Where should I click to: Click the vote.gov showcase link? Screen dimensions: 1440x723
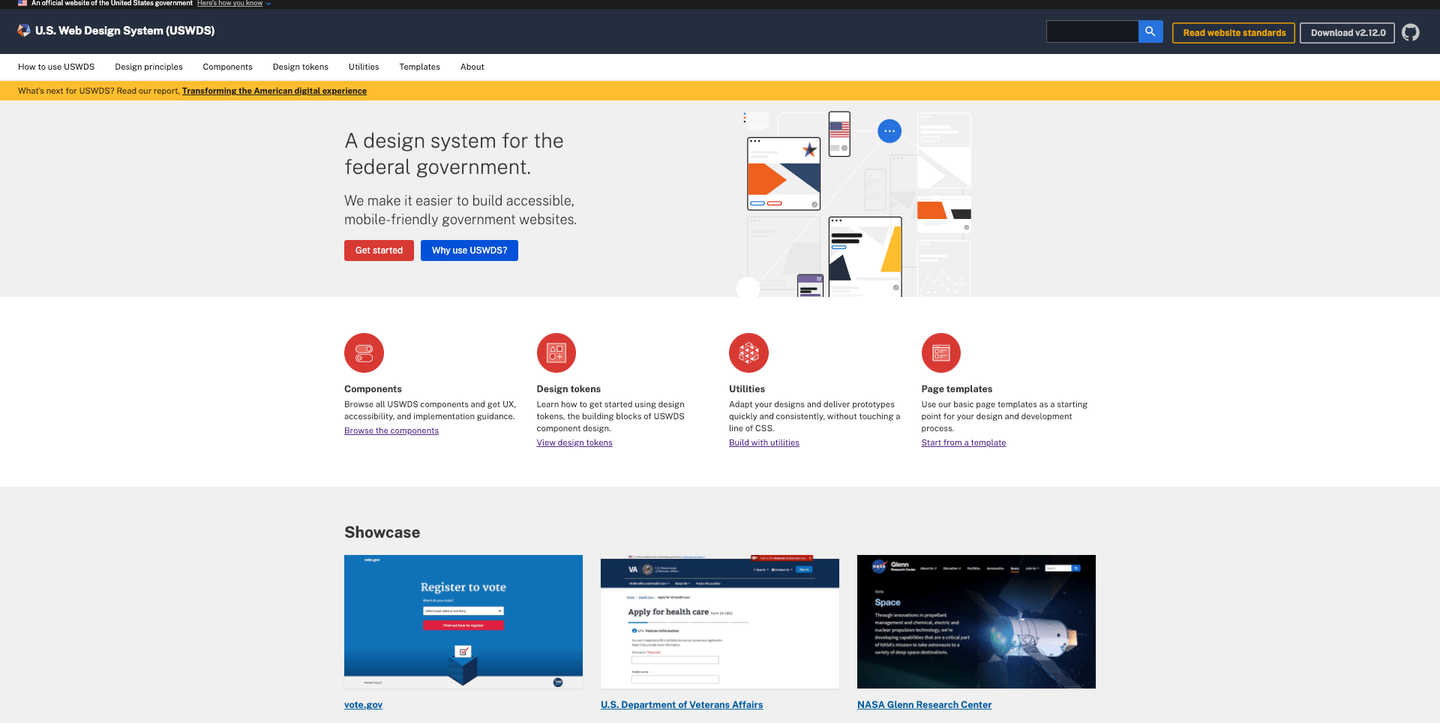pyautogui.click(x=363, y=705)
